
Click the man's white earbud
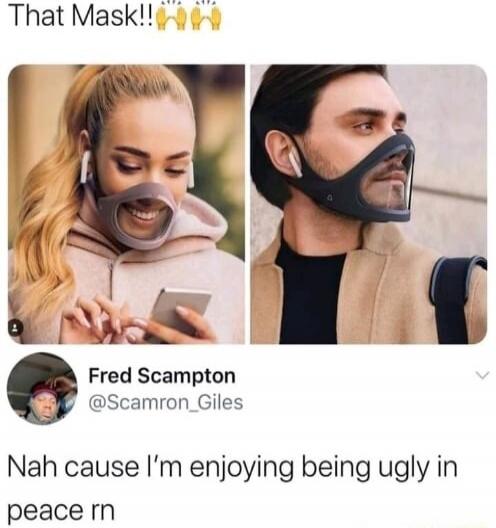tap(295, 164)
